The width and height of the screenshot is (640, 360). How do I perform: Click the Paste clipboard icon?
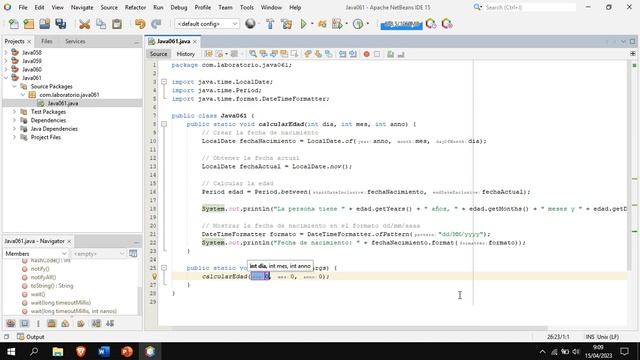pos(117,24)
